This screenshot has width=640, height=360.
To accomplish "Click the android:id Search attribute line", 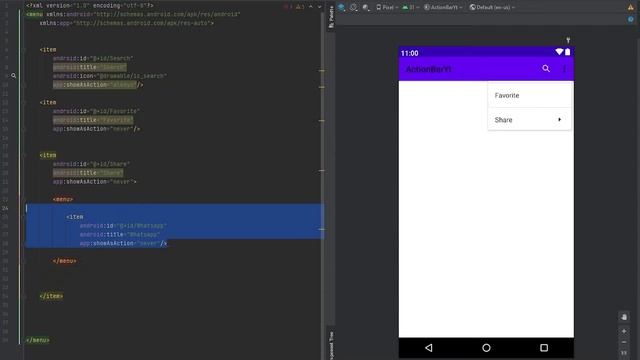I will [93, 58].
